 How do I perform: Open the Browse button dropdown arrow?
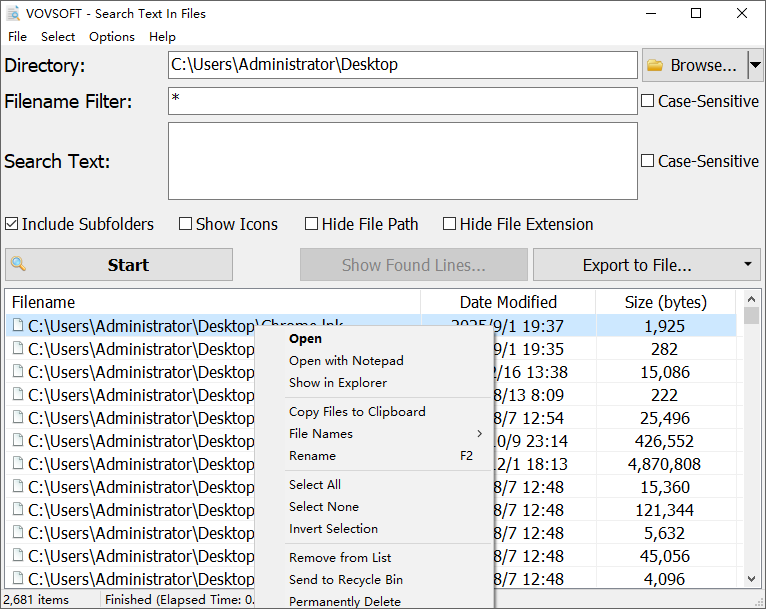(x=755, y=64)
